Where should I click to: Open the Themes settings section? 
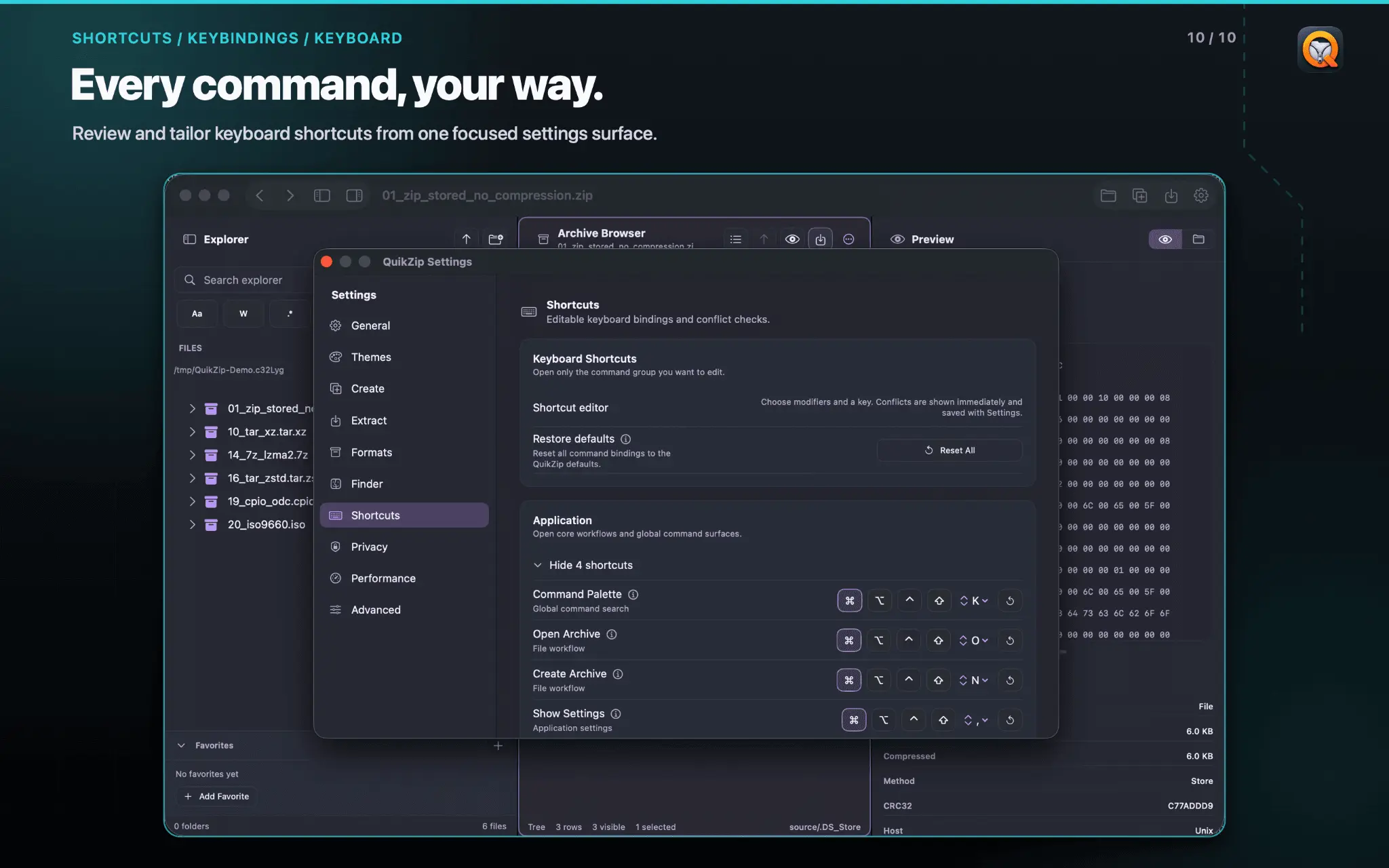(404, 357)
